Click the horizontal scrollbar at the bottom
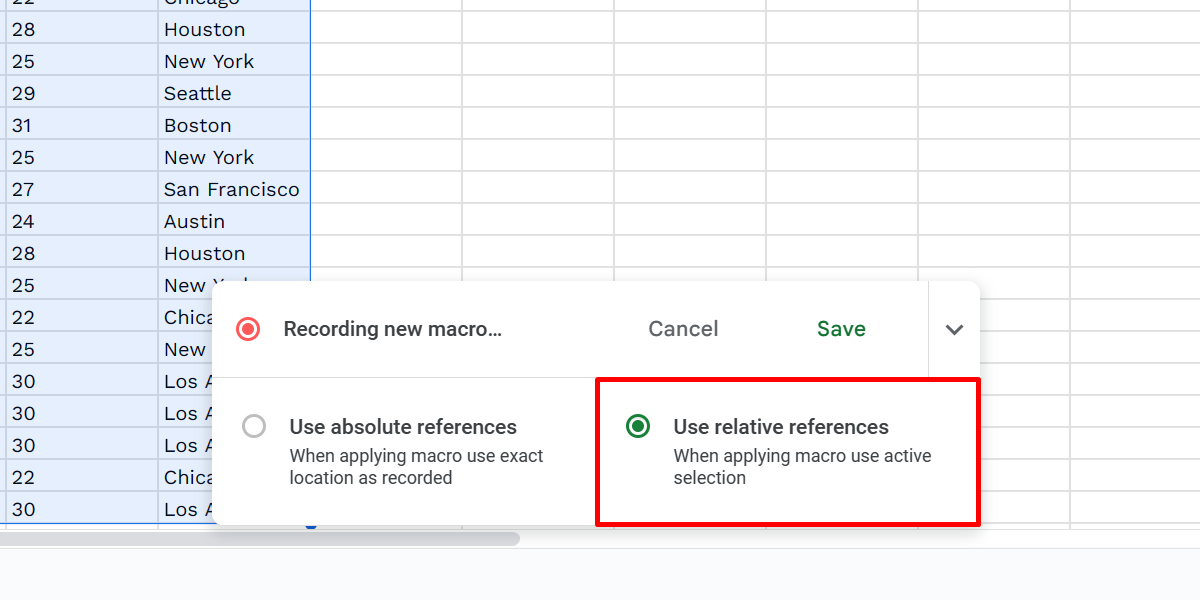The width and height of the screenshot is (1200, 600). point(260,539)
